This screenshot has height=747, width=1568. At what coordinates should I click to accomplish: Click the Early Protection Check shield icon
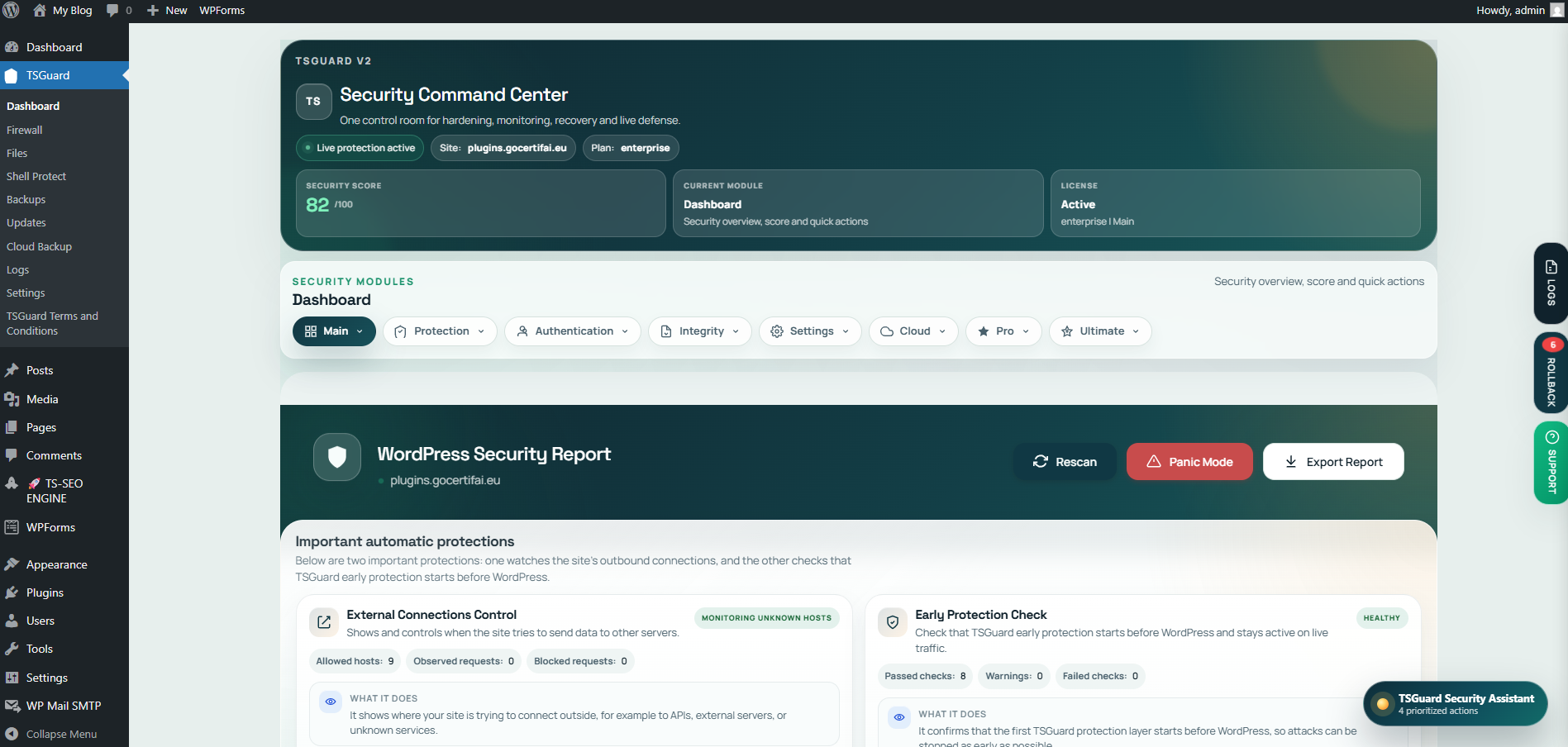[x=893, y=622]
